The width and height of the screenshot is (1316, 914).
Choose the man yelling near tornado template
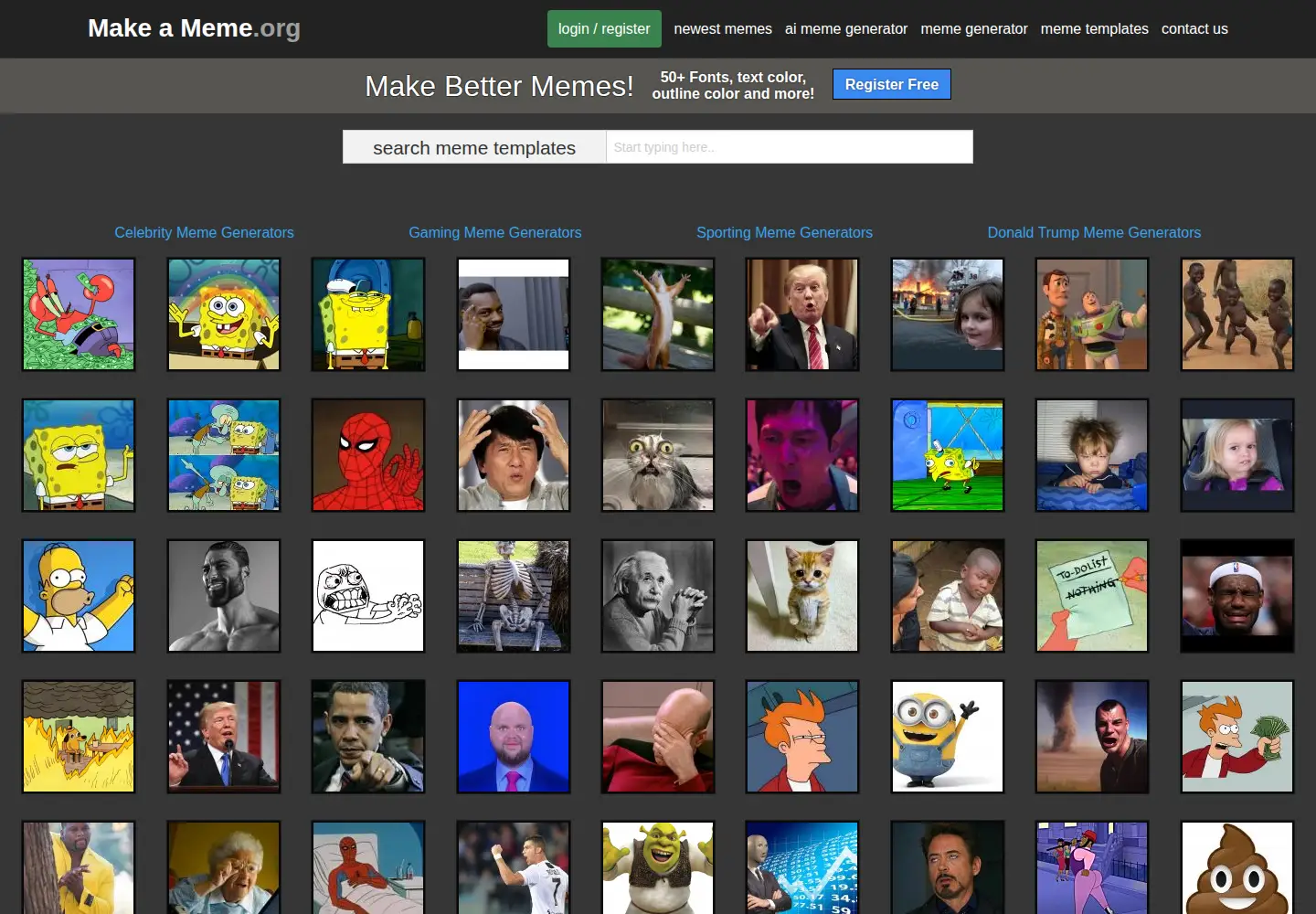click(1092, 737)
